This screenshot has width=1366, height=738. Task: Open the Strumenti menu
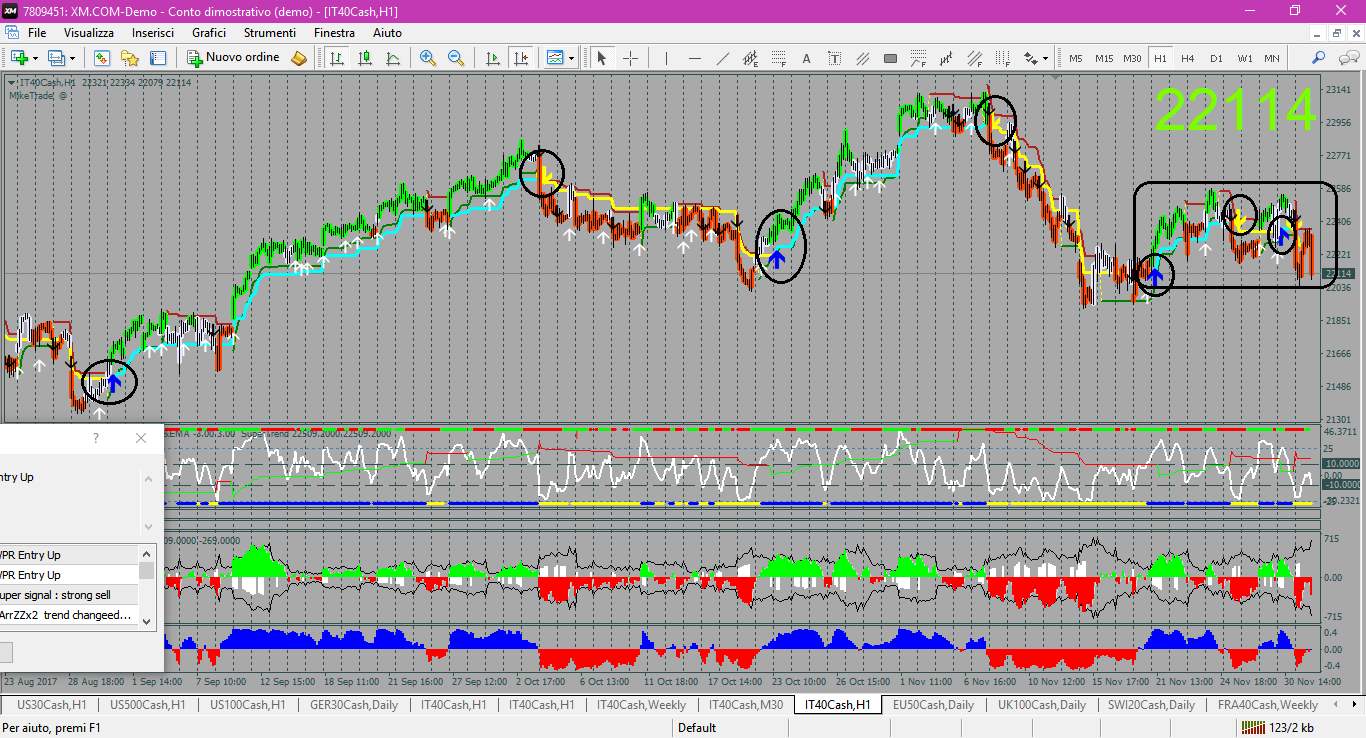(269, 33)
